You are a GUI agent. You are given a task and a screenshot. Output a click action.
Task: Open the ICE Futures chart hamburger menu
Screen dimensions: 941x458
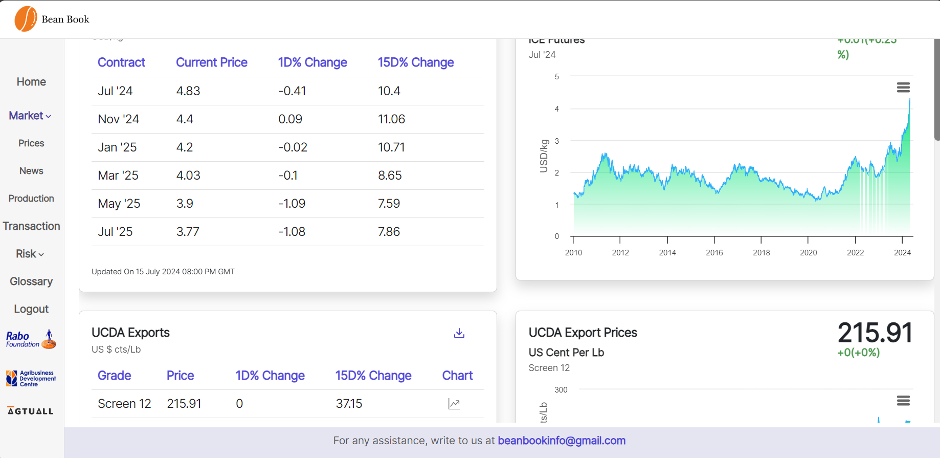point(903,88)
